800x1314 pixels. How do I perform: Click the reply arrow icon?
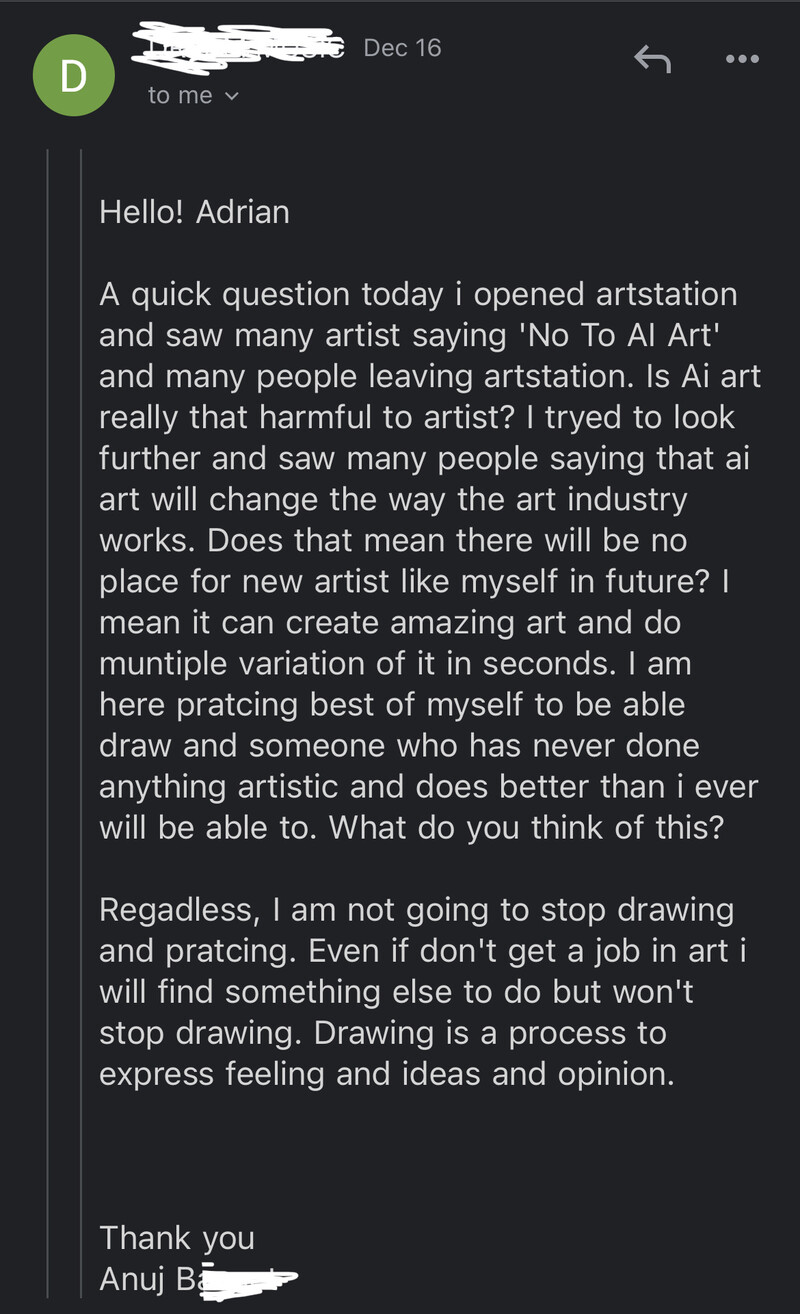[652, 60]
